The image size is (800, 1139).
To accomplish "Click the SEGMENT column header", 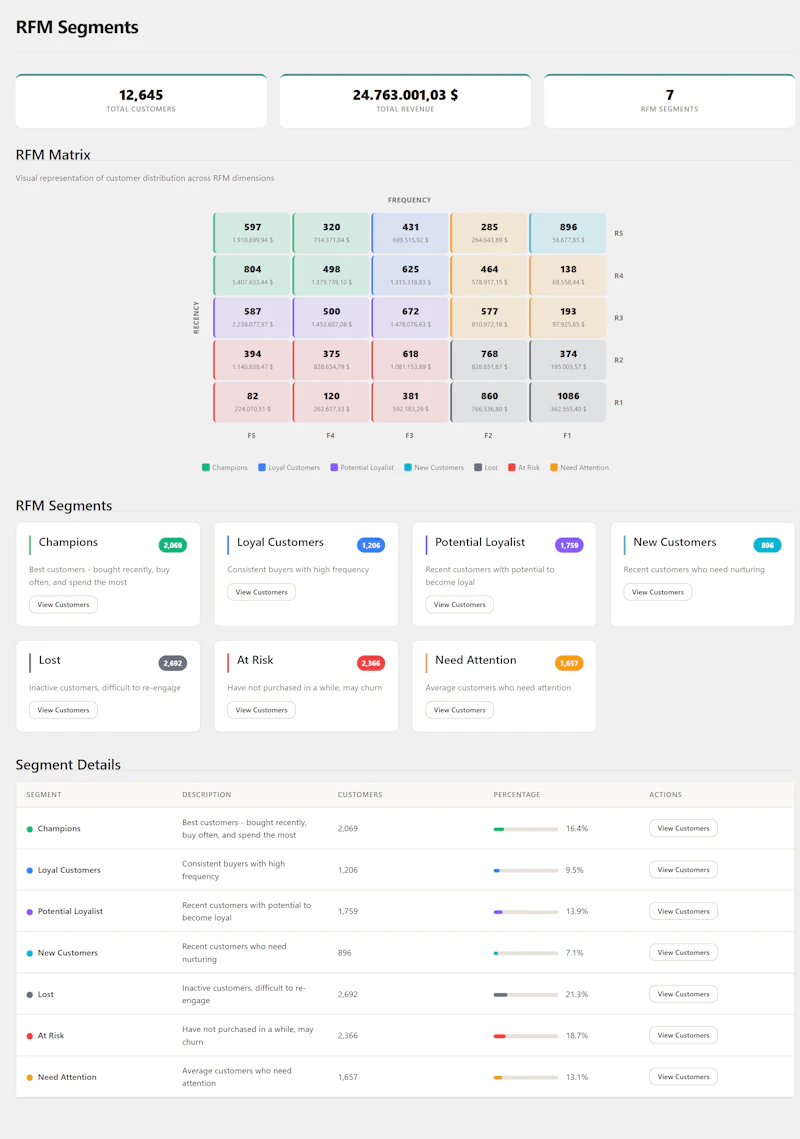I will [44, 795].
